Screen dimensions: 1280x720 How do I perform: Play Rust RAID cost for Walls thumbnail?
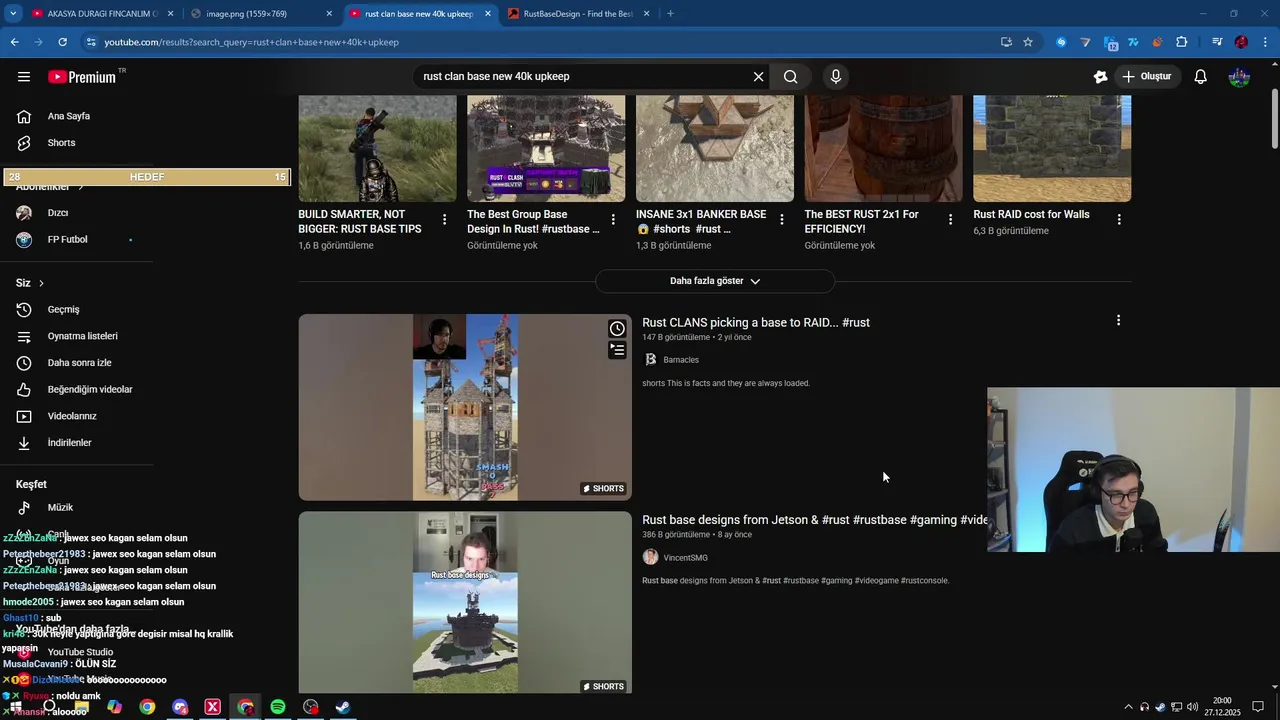click(x=1052, y=149)
